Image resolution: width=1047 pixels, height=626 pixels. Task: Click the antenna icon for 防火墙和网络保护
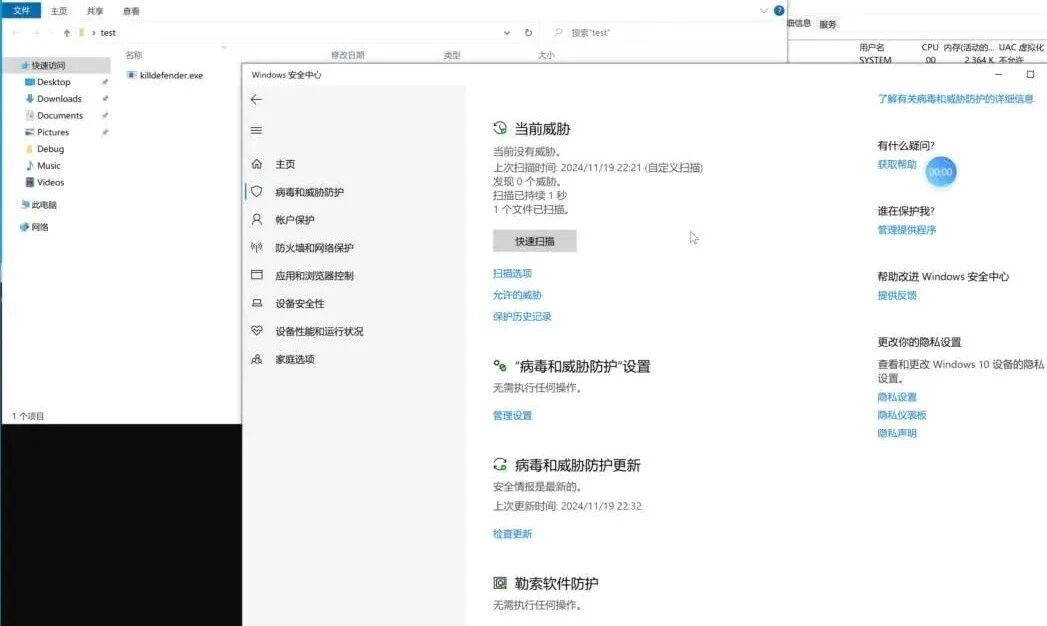coord(256,247)
